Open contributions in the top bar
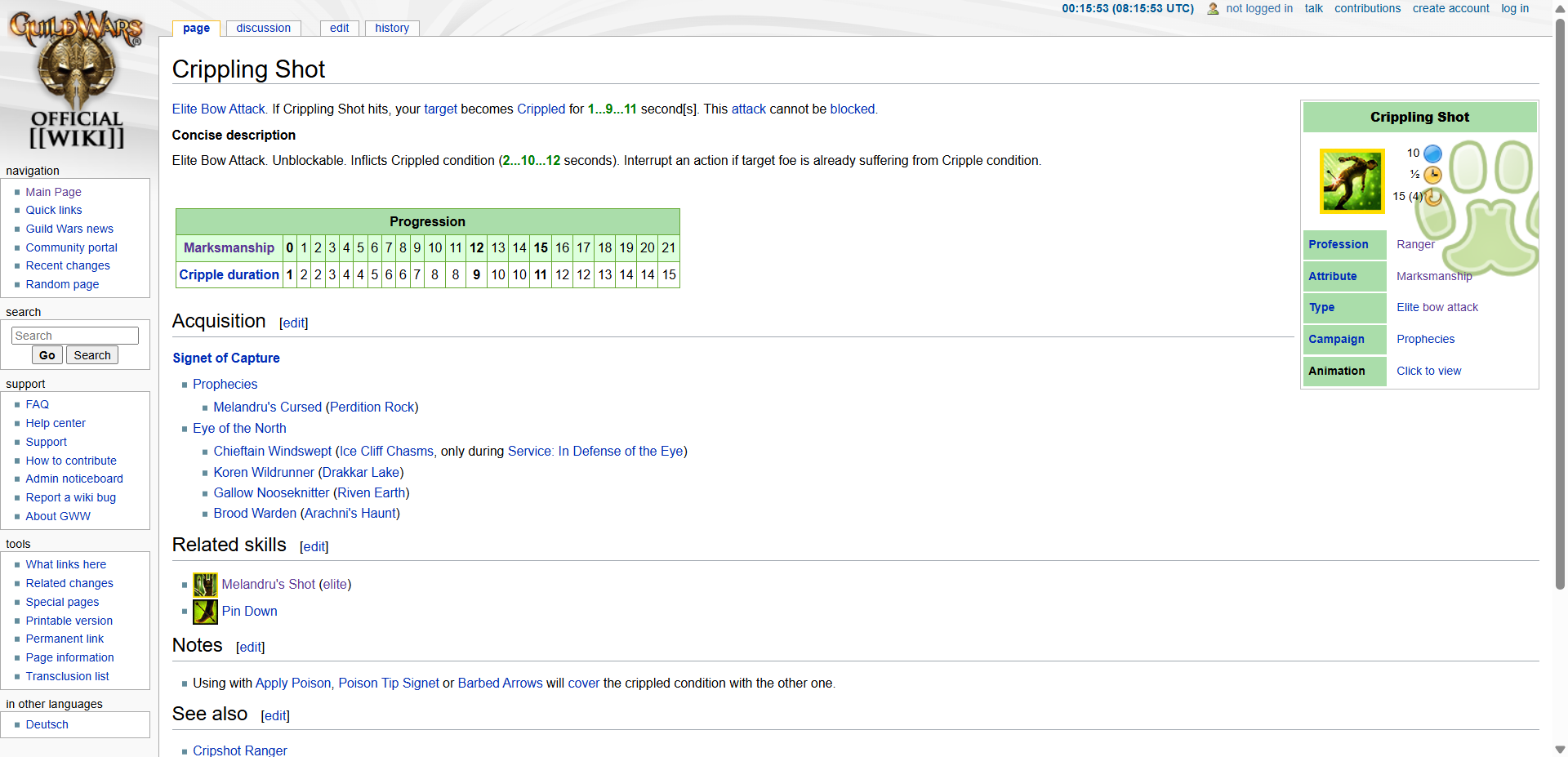The height and width of the screenshot is (757, 1568). [x=1367, y=8]
